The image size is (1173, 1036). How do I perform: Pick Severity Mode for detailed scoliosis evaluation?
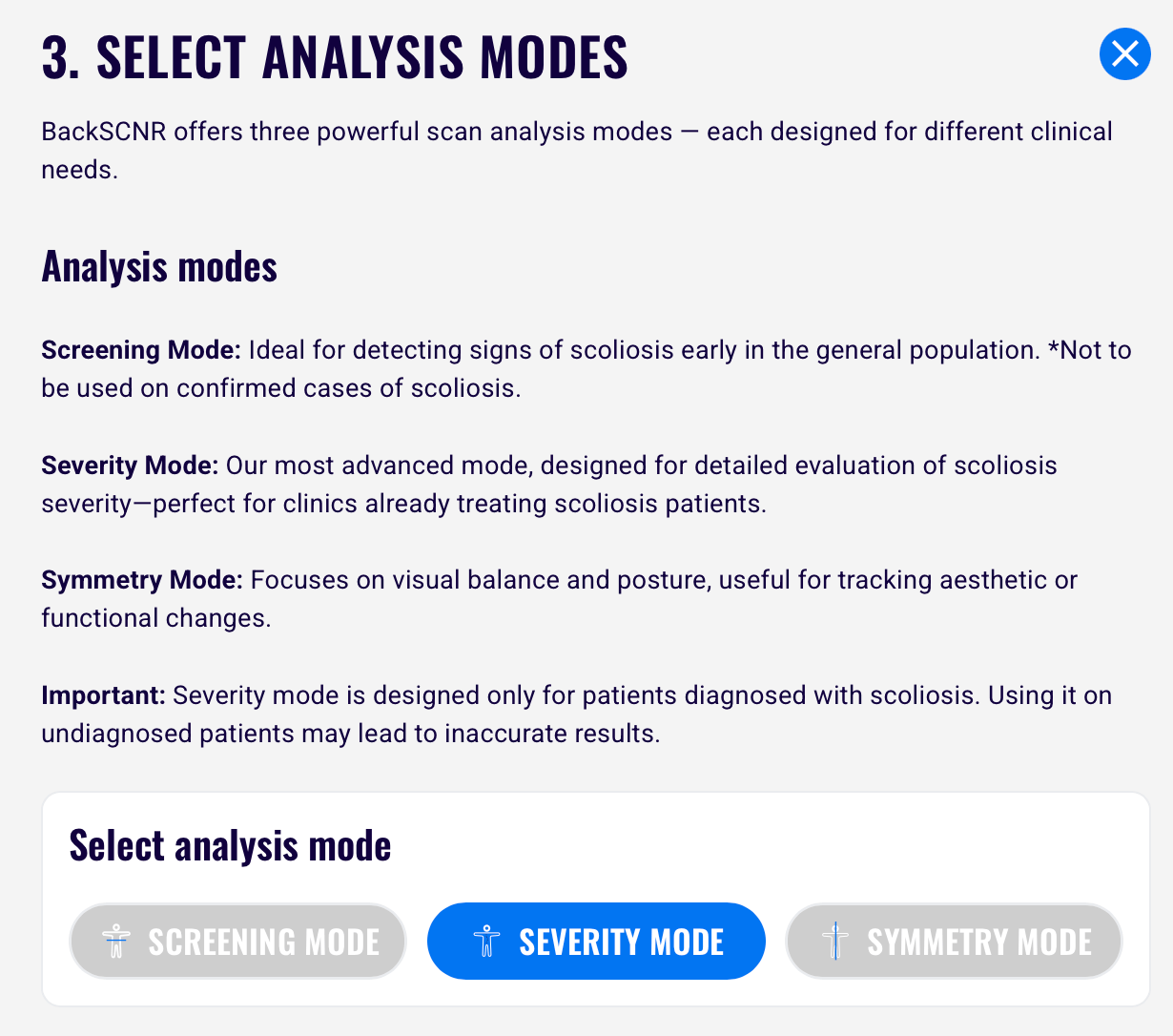click(595, 942)
